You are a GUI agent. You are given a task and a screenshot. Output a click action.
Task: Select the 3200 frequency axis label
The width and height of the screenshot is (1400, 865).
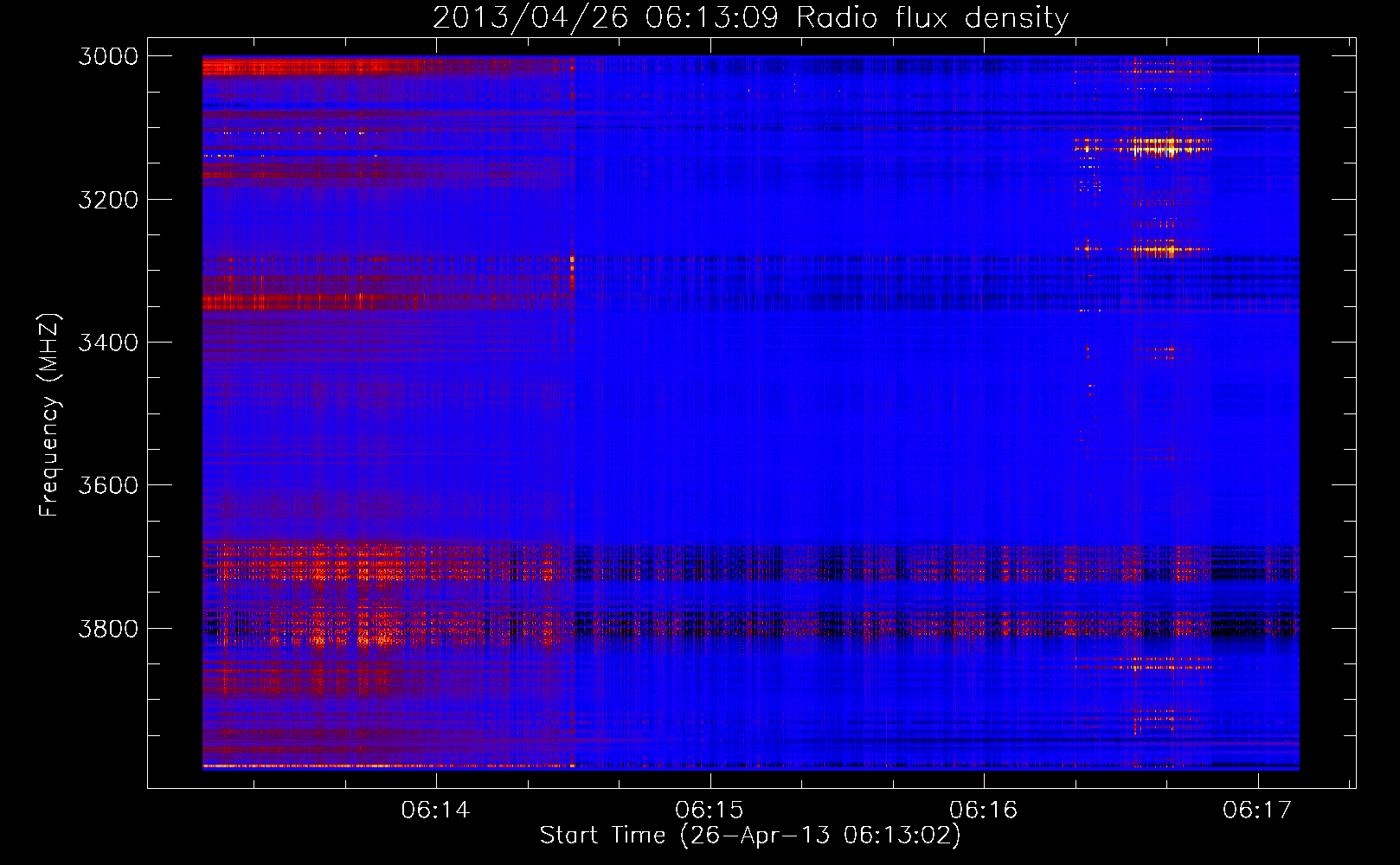click(108, 200)
